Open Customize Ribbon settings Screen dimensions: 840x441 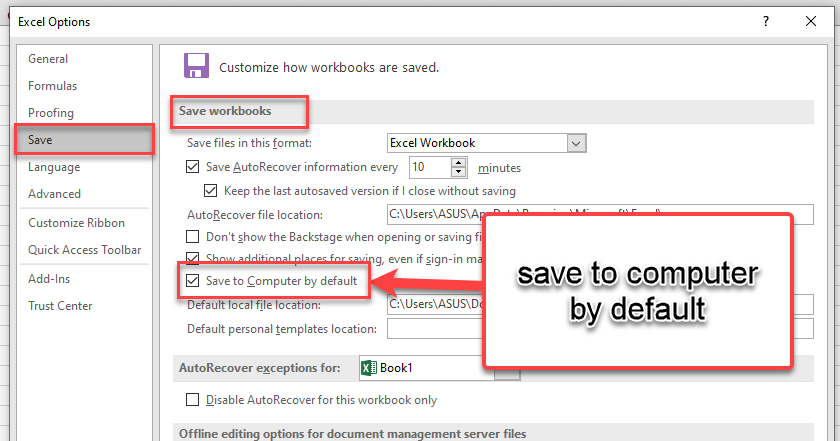pos(77,223)
